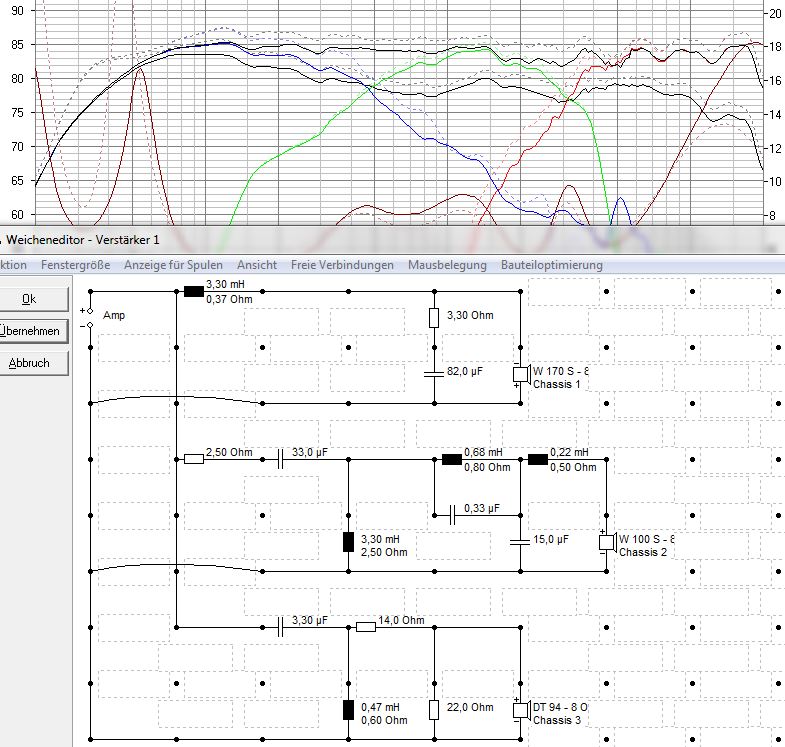This screenshot has height=747, width=785.
Task: Select the 22,0 Ohm resistor symbol
Action: tap(434, 710)
